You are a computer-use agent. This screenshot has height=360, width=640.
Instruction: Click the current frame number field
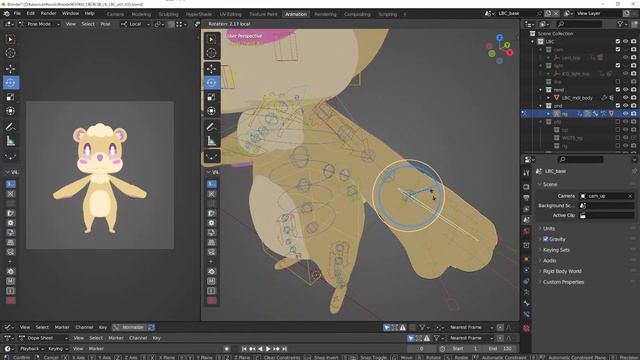point(422,349)
